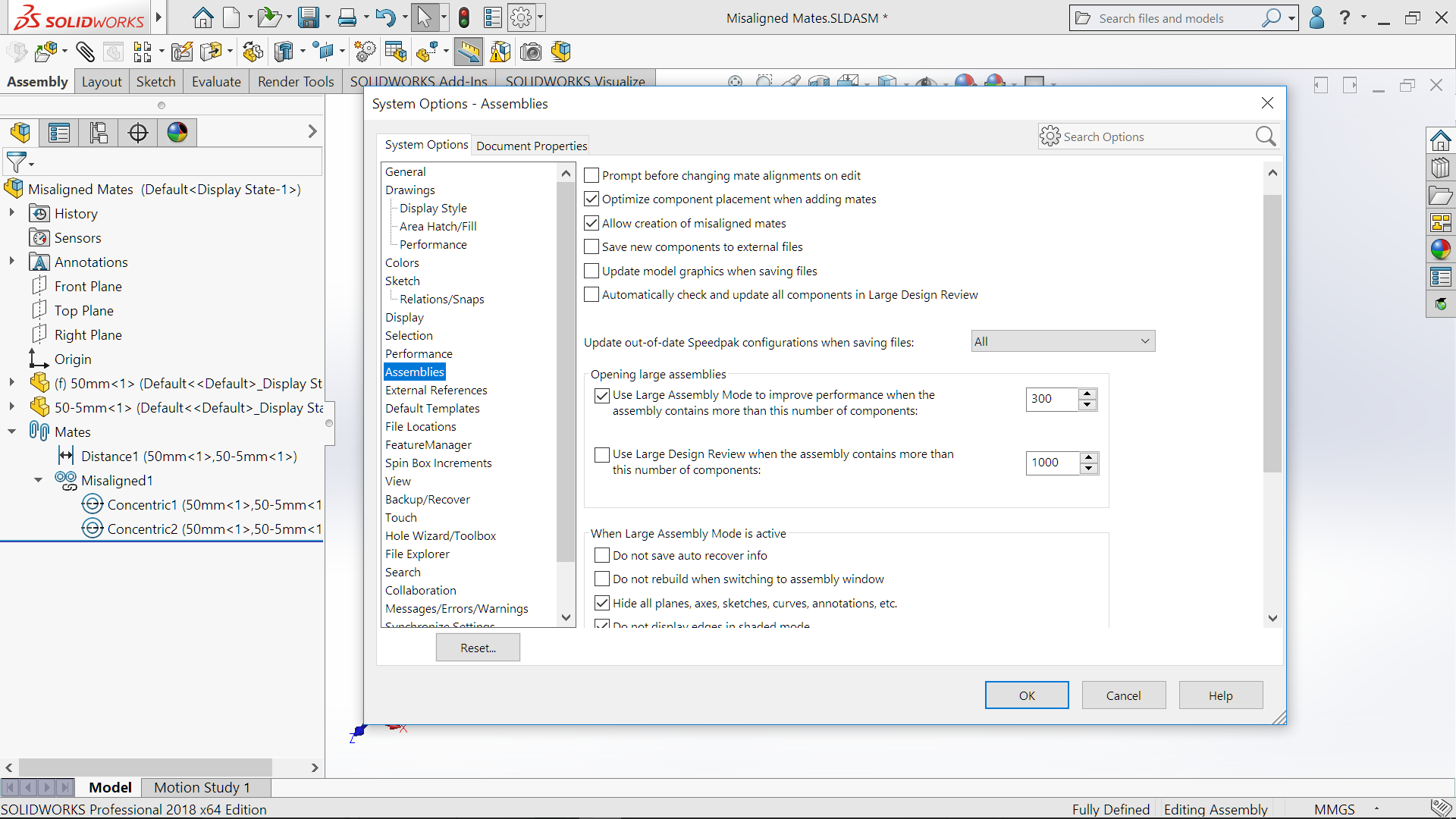Image resolution: width=1456 pixels, height=819 pixels.
Task: Click the Home icon in the top toolbar
Action: pos(202,17)
